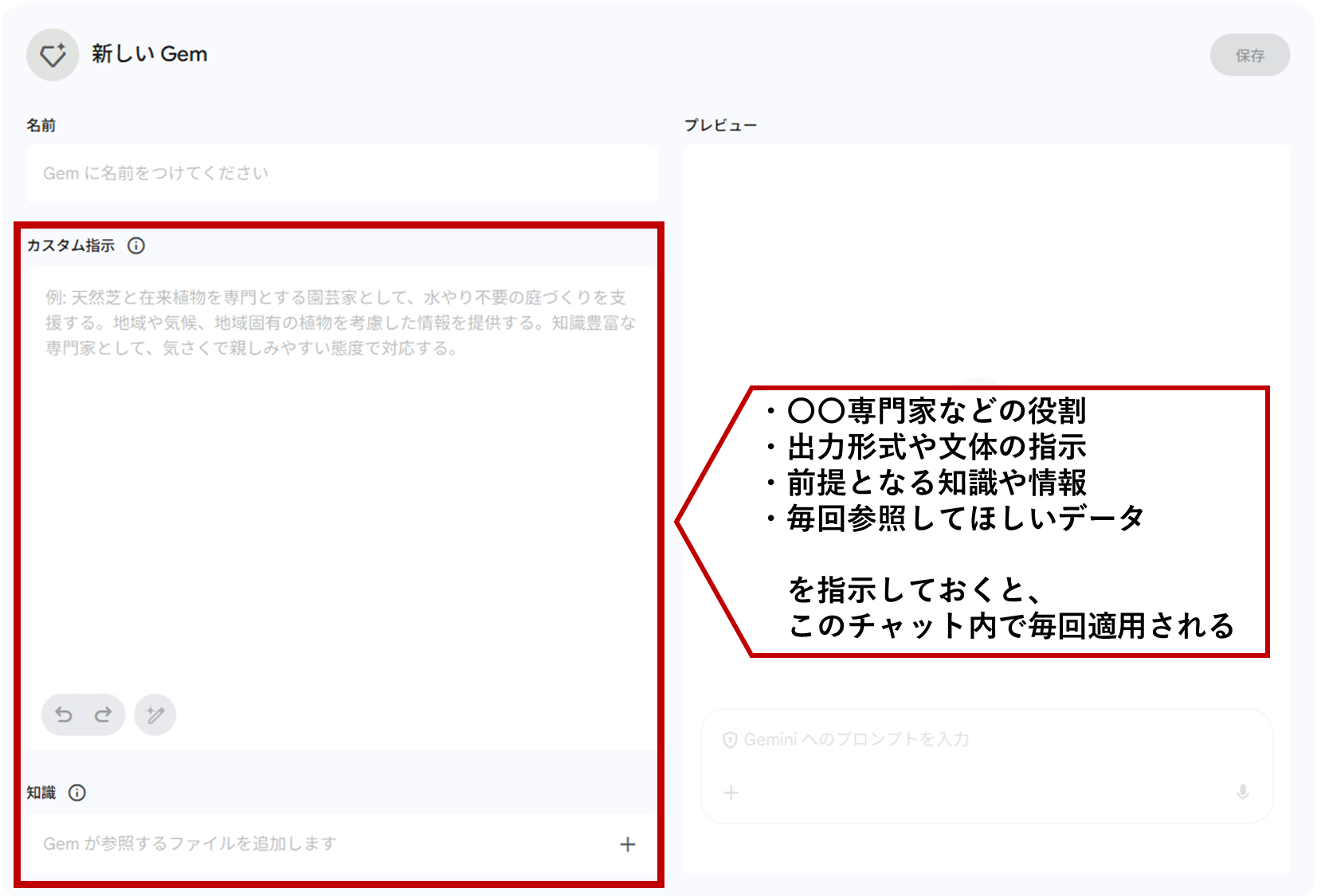Click the 保存 save button
This screenshot has width=1321, height=896.
1249,55
